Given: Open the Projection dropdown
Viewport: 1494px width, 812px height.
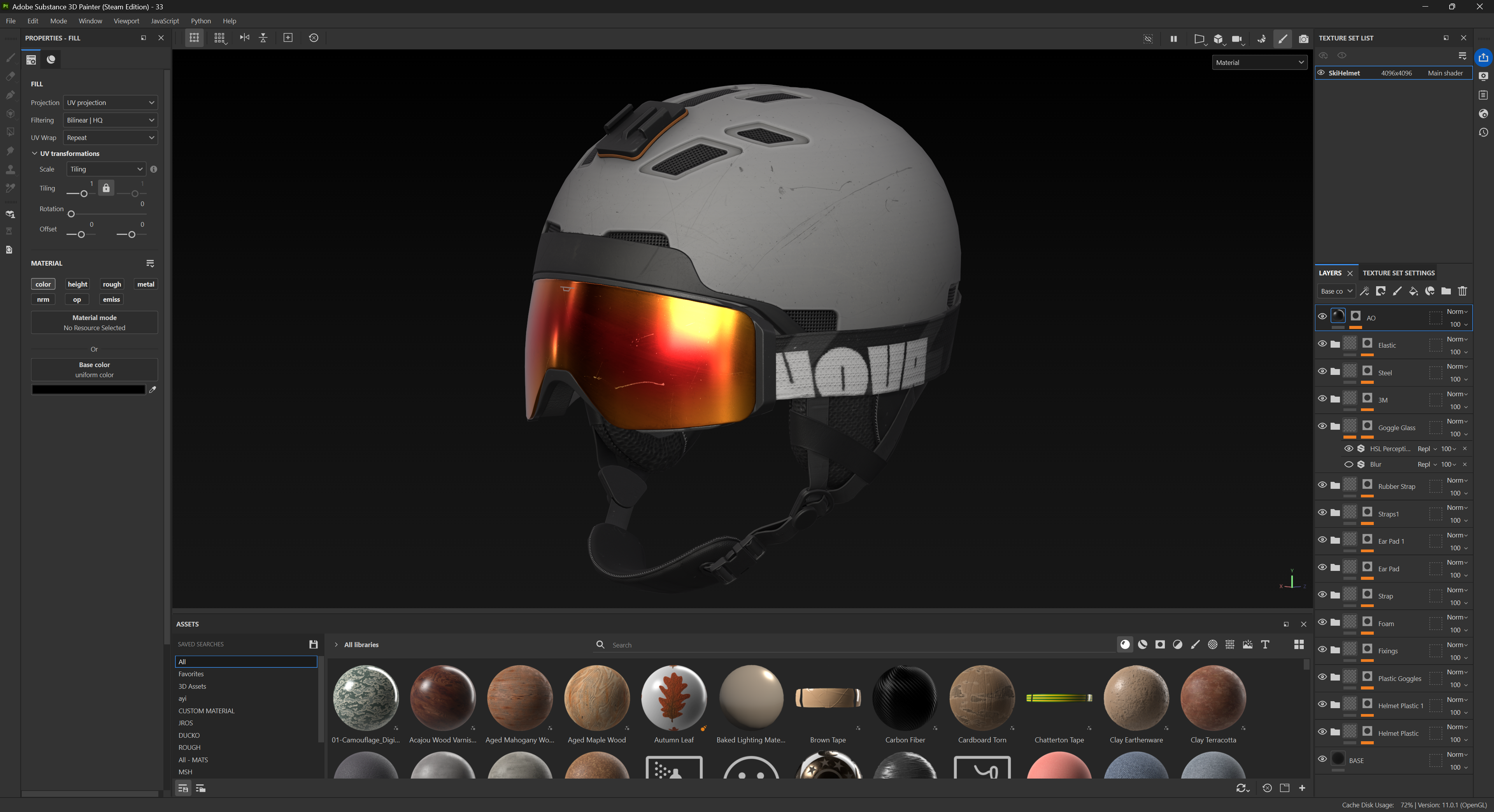Looking at the screenshot, I should coord(110,103).
